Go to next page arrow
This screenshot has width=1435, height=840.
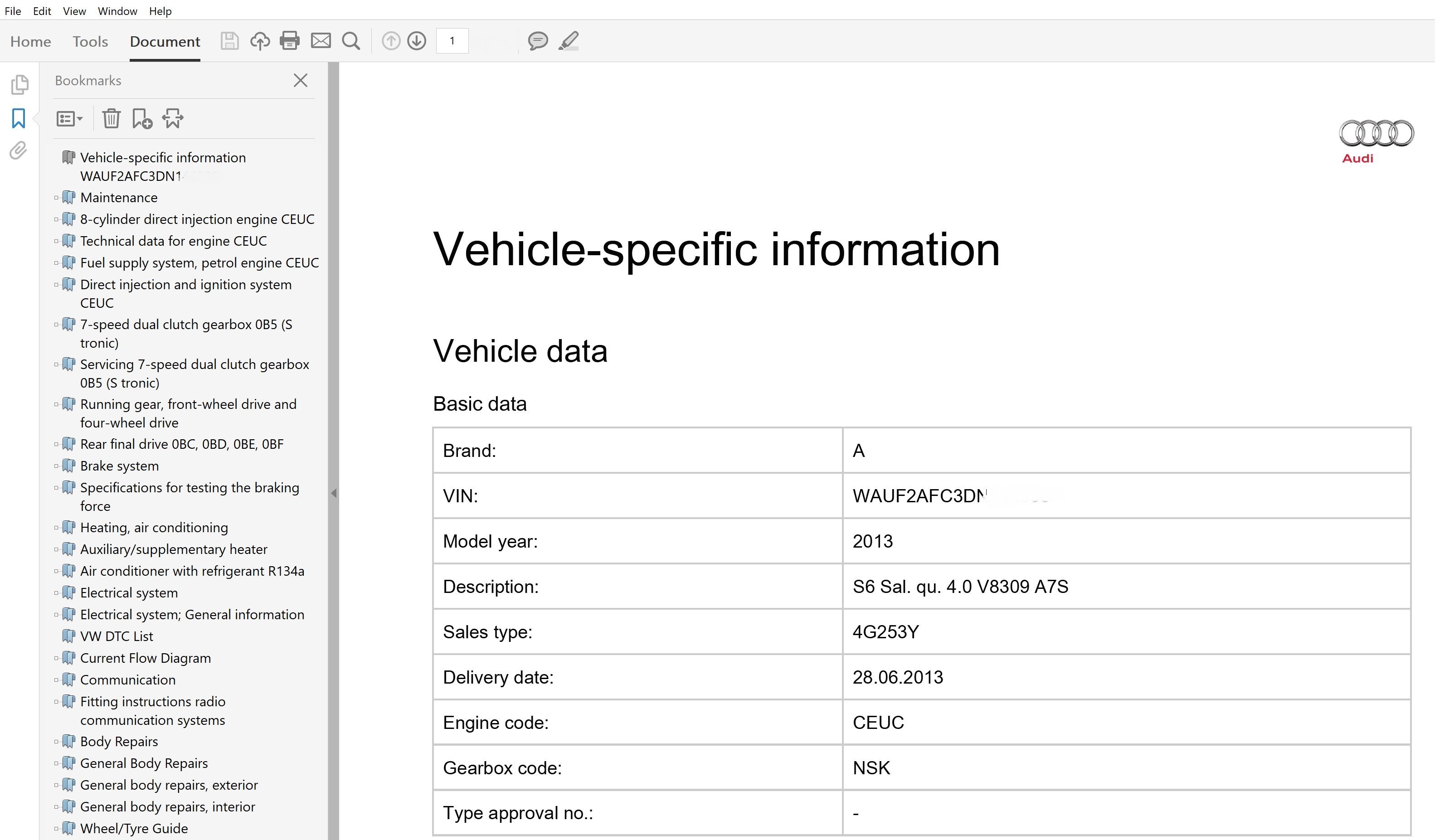coord(417,41)
